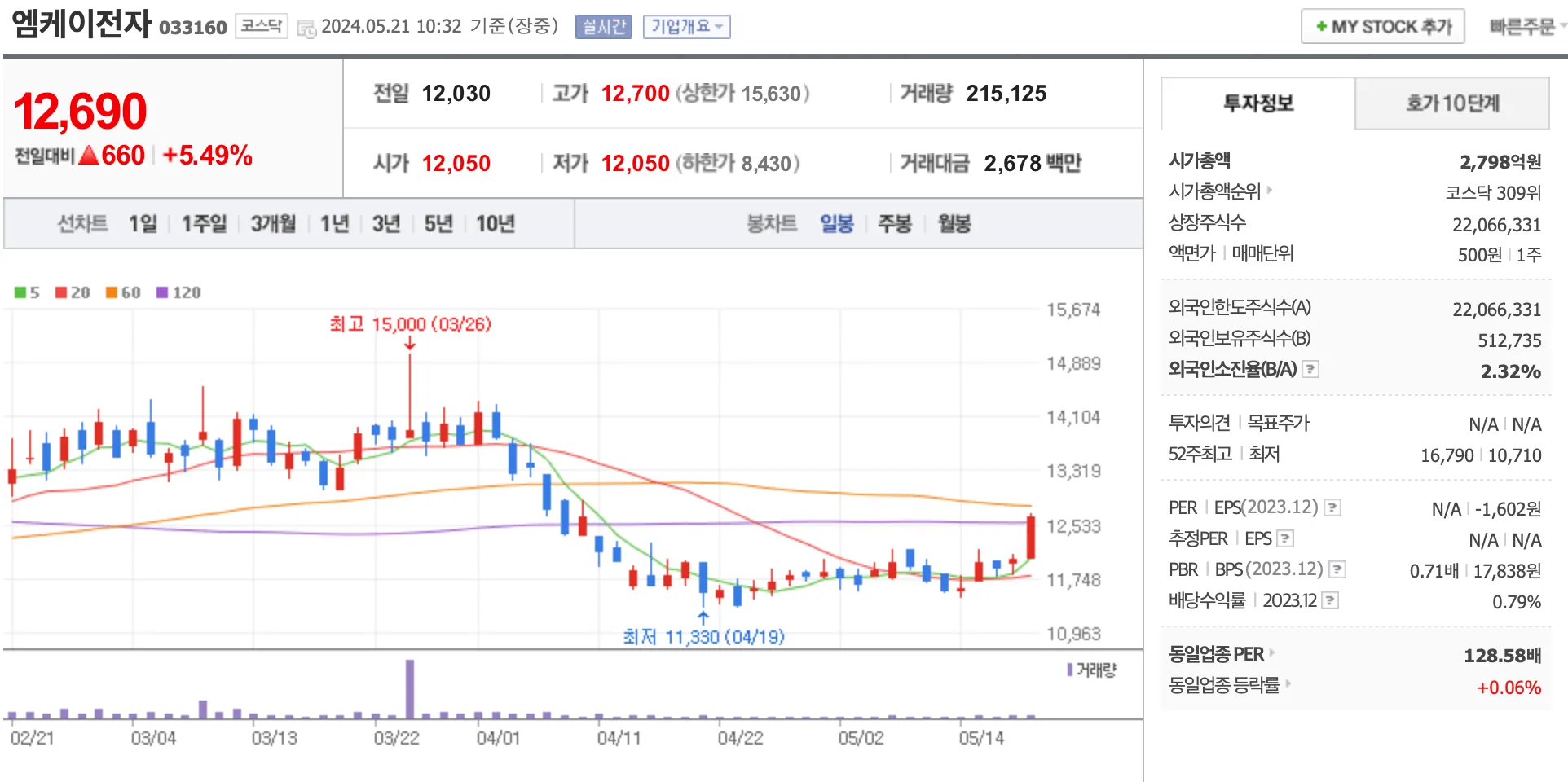
Task: Open help icon beside 배당수익률 2023.12
Action: pos(1330,600)
